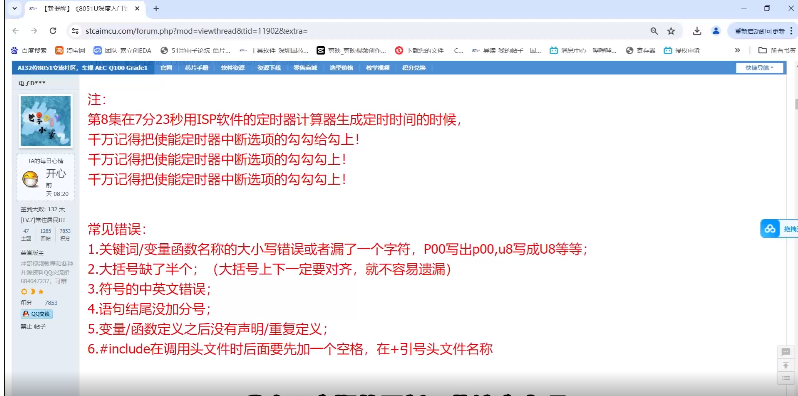Open the tab search dropdown arrow

tap(14, 8)
